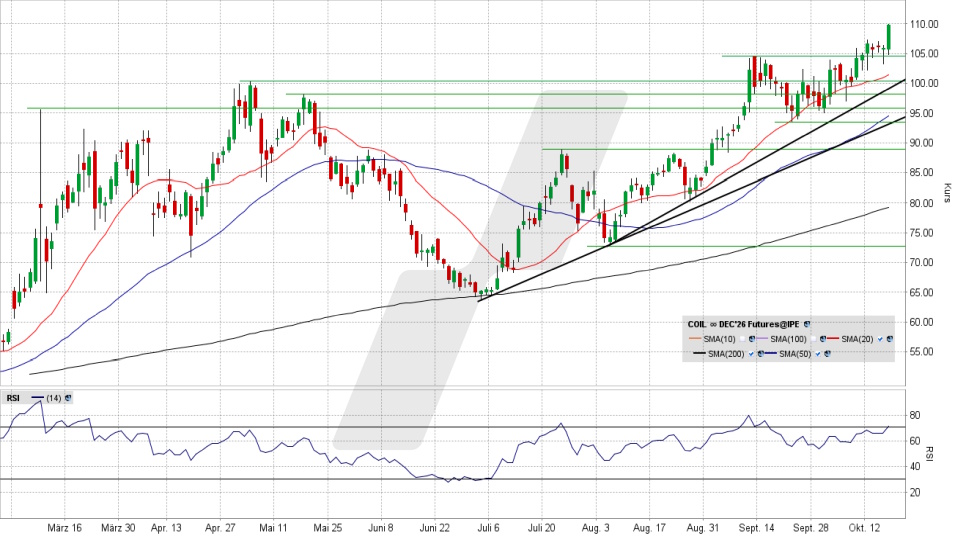Click the 'Kurs' axis title

pos(947,192)
